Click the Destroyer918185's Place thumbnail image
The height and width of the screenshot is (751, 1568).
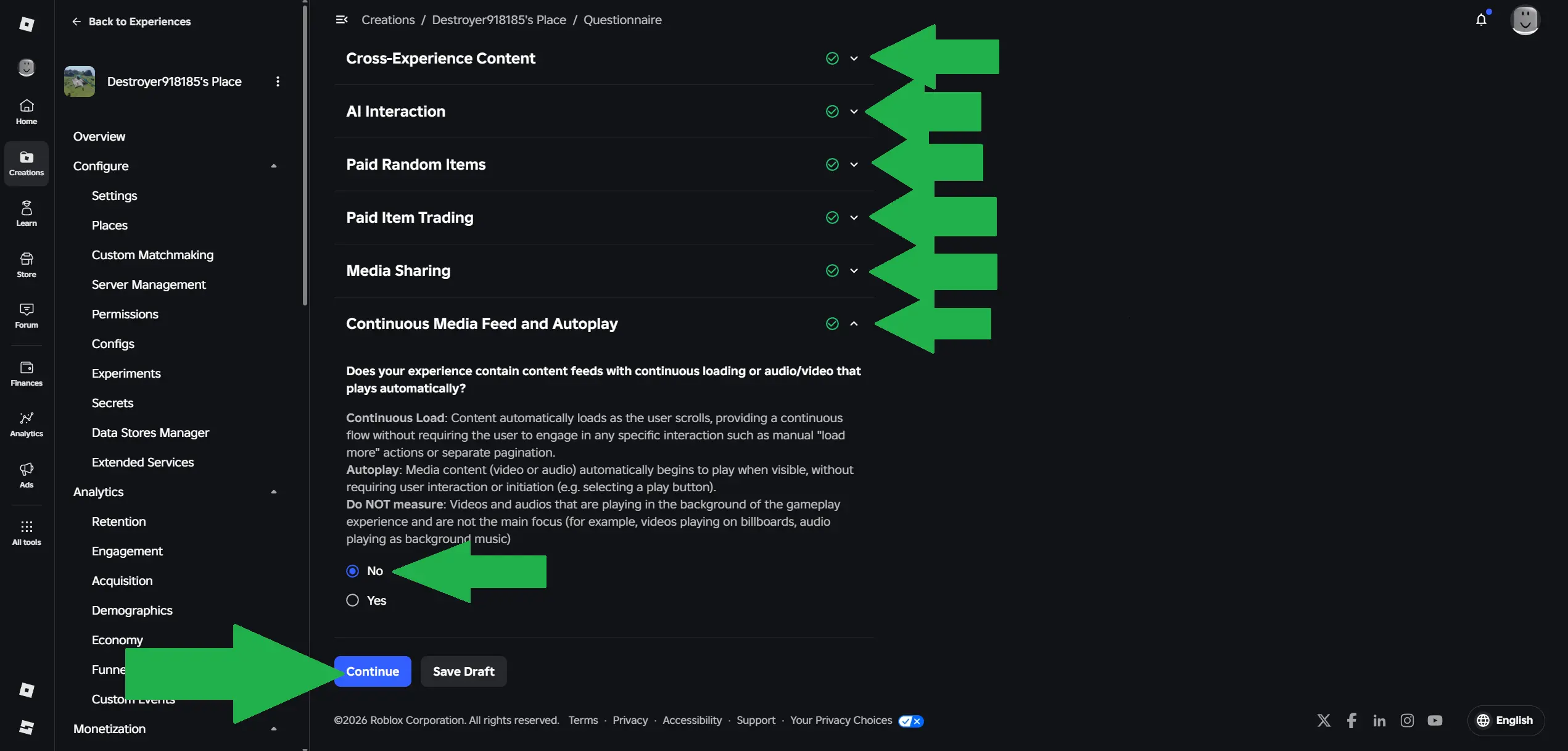pos(80,81)
